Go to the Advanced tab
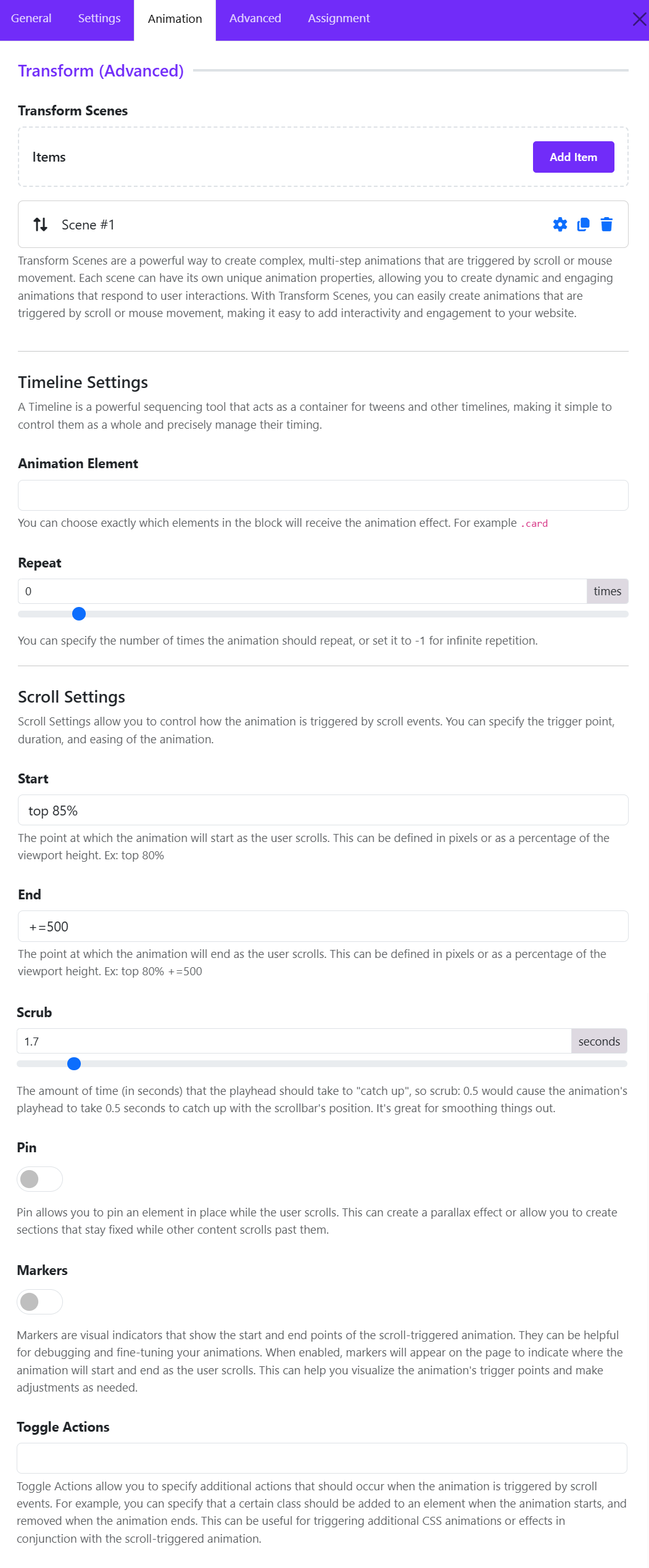The width and height of the screenshot is (649, 1568). tap(255, 19)
